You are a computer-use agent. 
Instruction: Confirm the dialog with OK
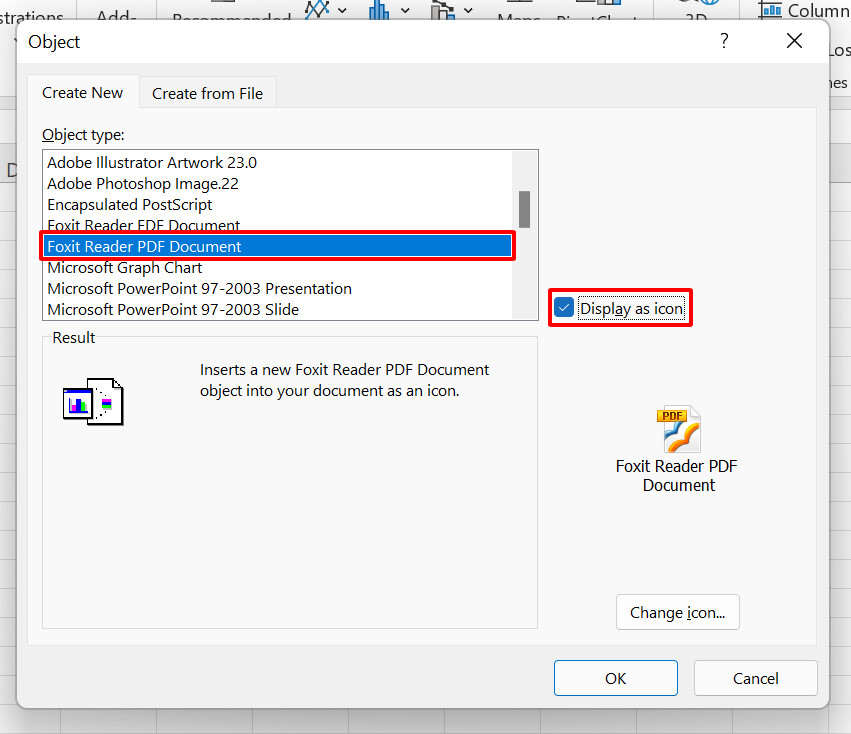tap(615, 678)
